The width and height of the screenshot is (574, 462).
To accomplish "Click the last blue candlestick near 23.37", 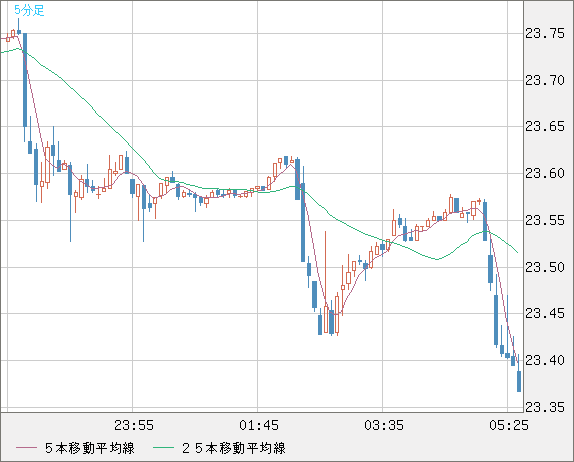I will click(x=519, y=381).
